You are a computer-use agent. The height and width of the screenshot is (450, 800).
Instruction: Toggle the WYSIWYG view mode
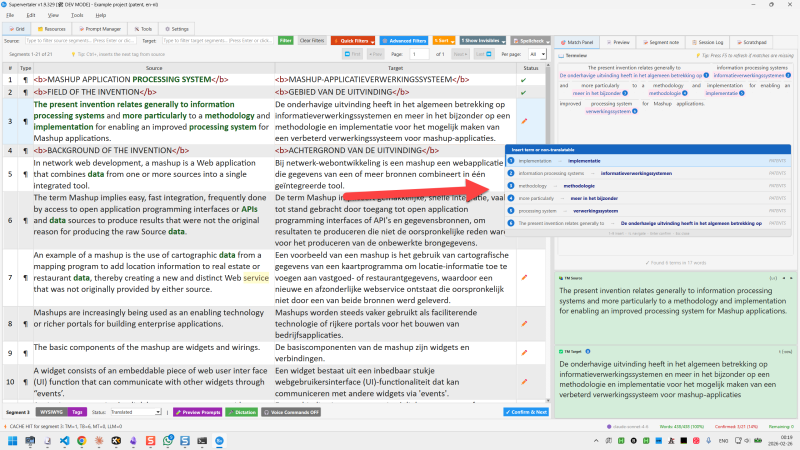click(x=51, y=412)
